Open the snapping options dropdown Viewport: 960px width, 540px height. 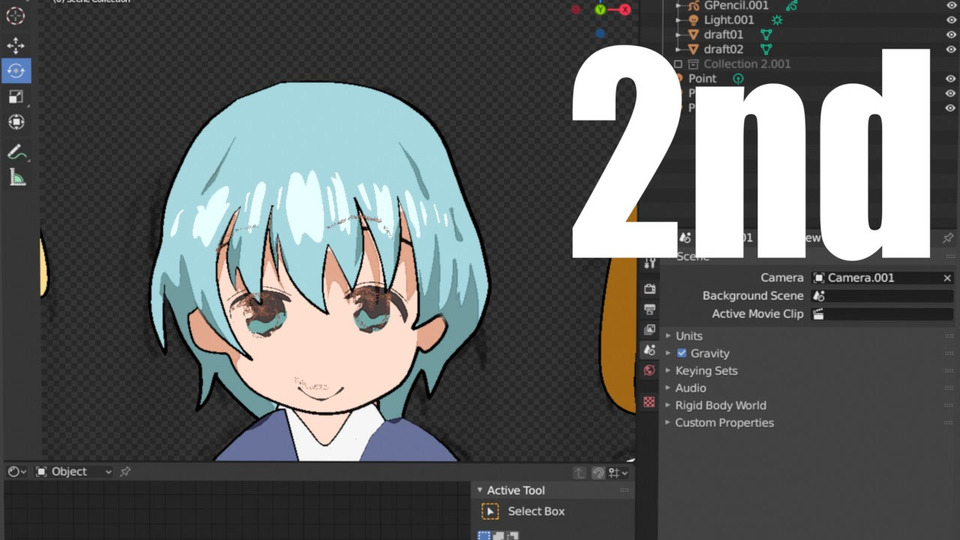618,472
